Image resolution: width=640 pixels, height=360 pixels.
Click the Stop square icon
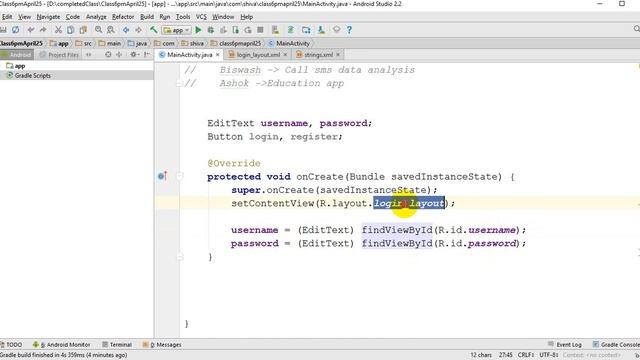[x=260, y=30]
